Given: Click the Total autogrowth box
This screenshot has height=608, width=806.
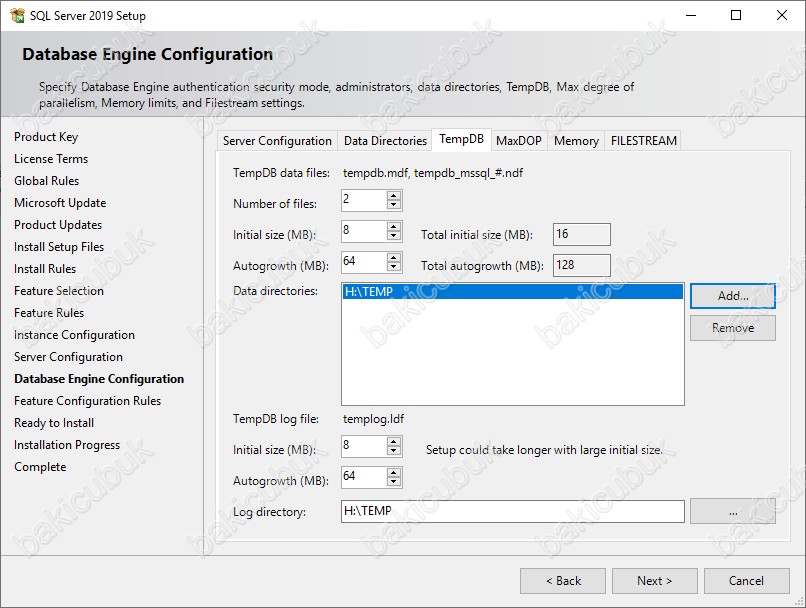Looking at the screenshot, I should [582, 265].
